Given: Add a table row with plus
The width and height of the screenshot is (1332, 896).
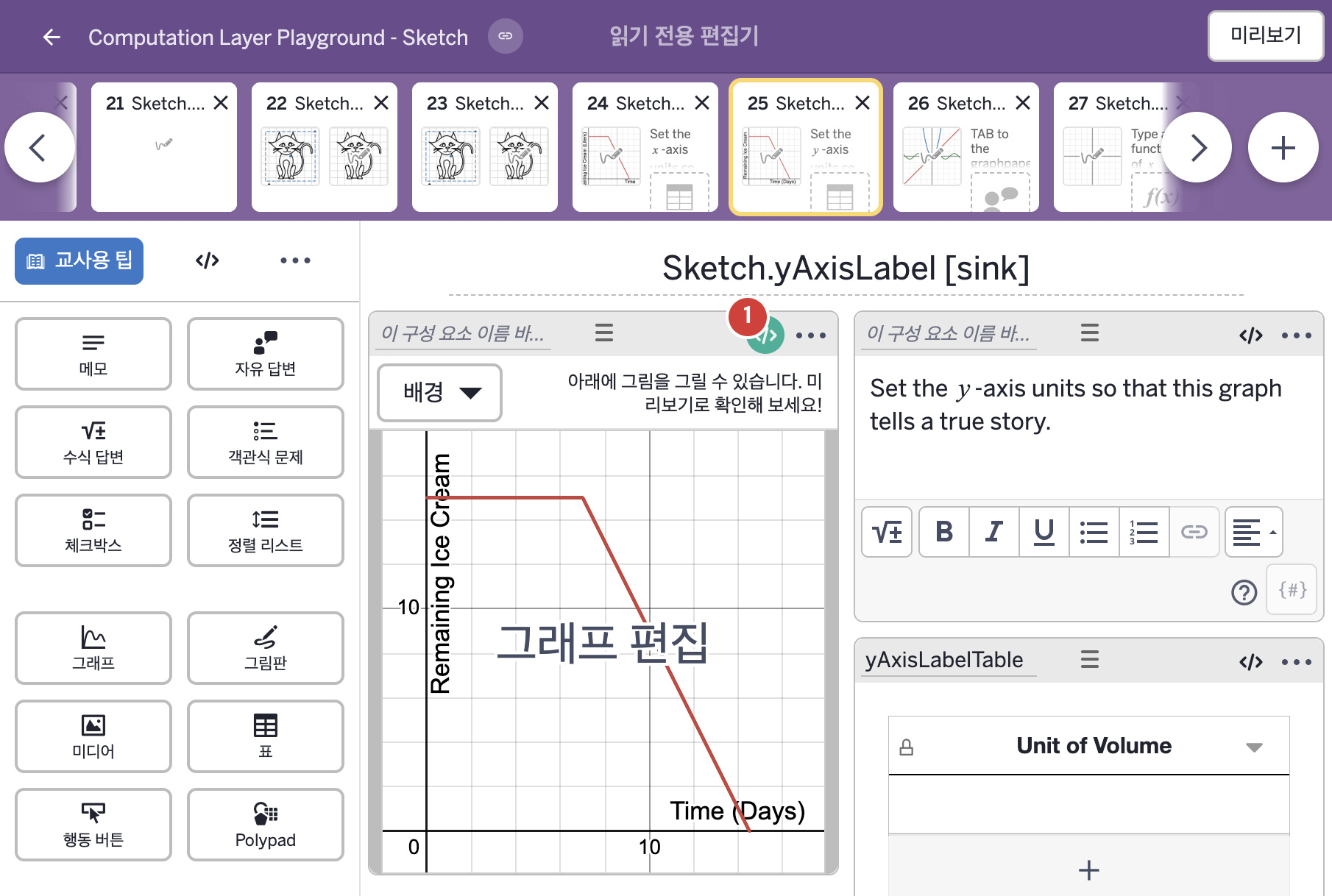Looking at the screenshot, I should [1089, 870].
